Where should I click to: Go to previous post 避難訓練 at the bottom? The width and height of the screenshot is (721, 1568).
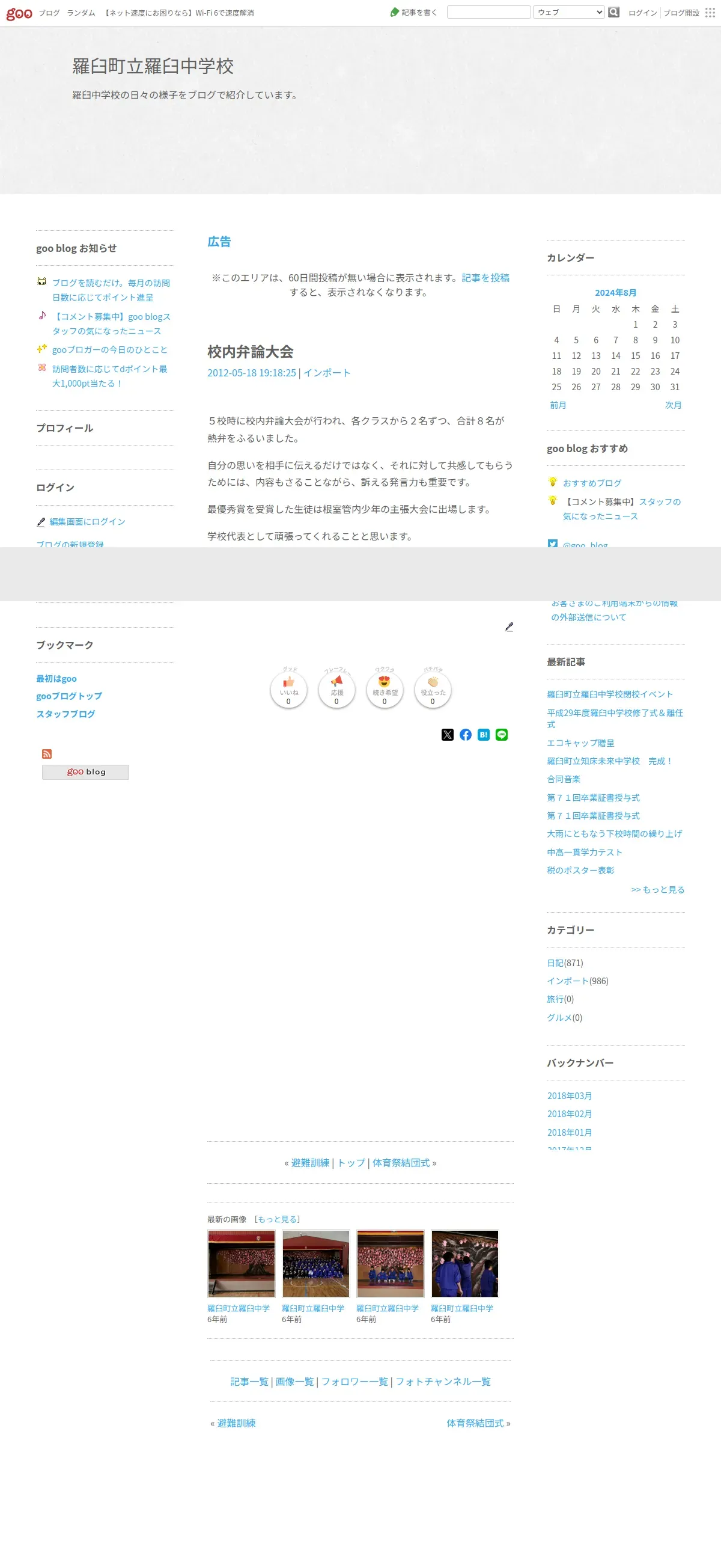coord(236,1423)
